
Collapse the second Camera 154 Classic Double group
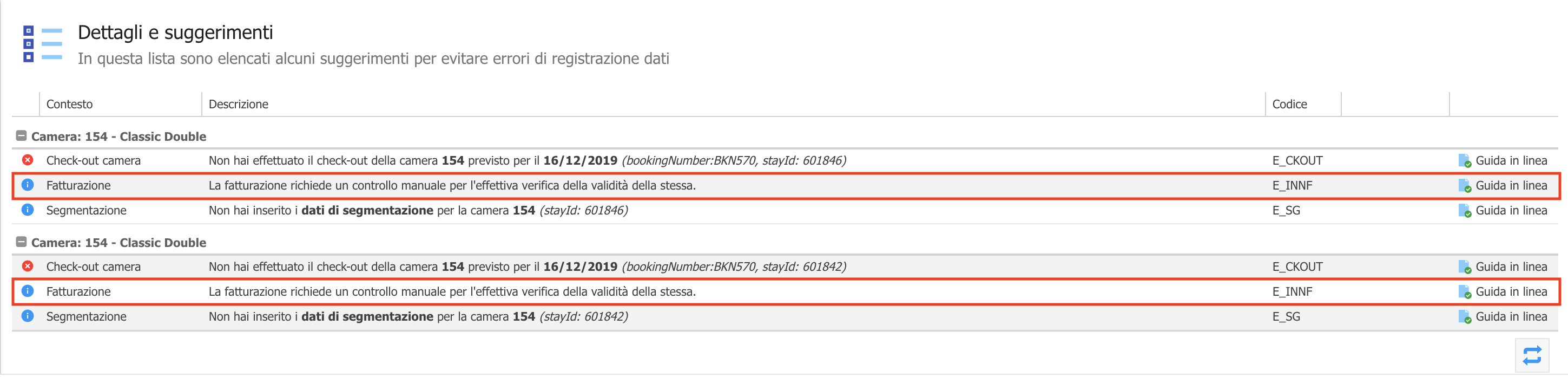coord(21,242)
